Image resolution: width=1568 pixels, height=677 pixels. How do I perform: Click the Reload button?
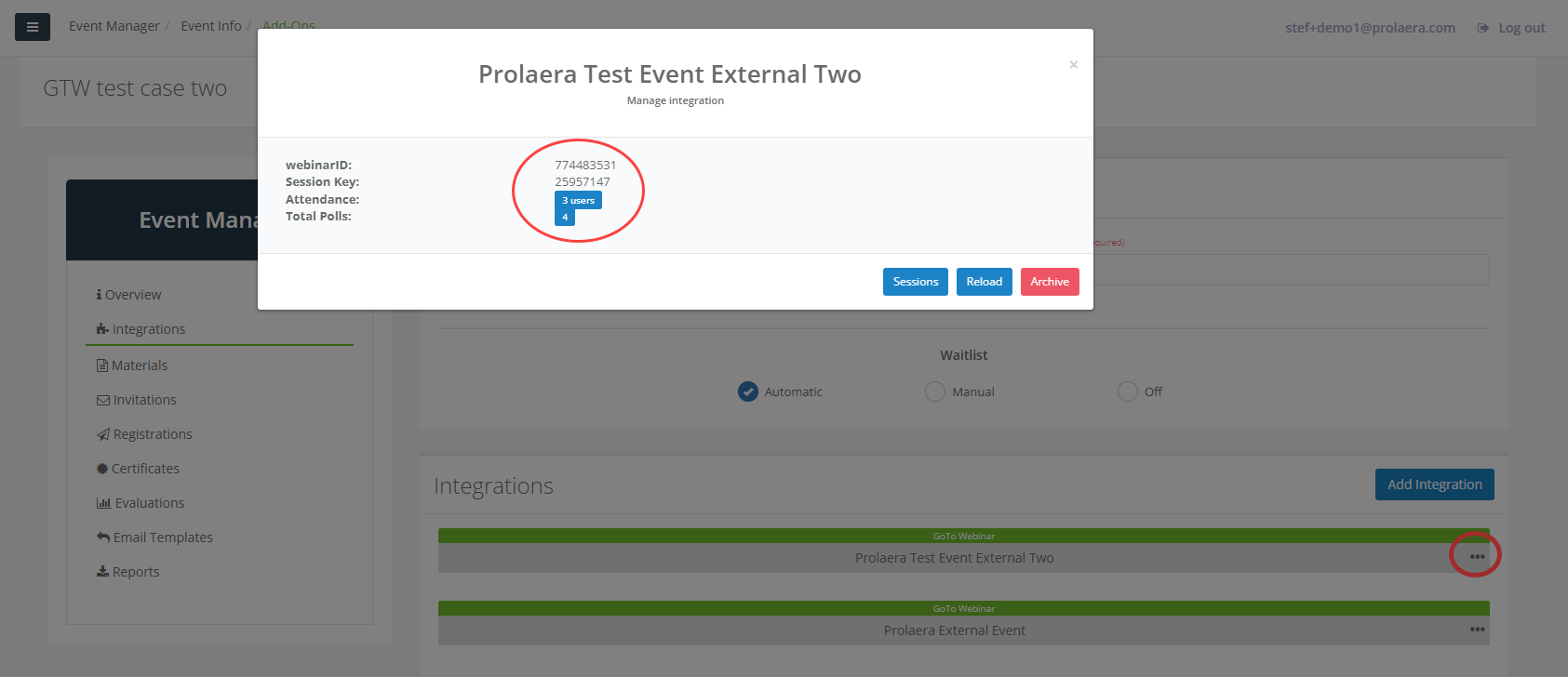(x=985, y=282)
